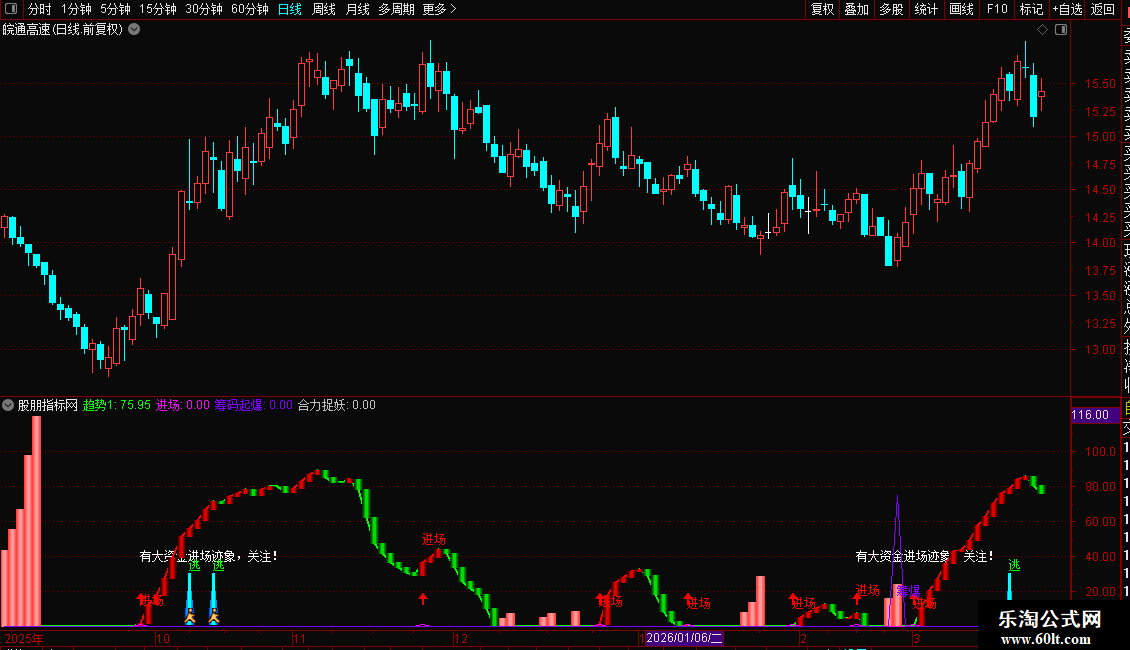This screenshot has width=1130, height=650.
Task: Open the dropdown beside 皖通高速(日线.前复权)
Action: [x=134, y=30]
